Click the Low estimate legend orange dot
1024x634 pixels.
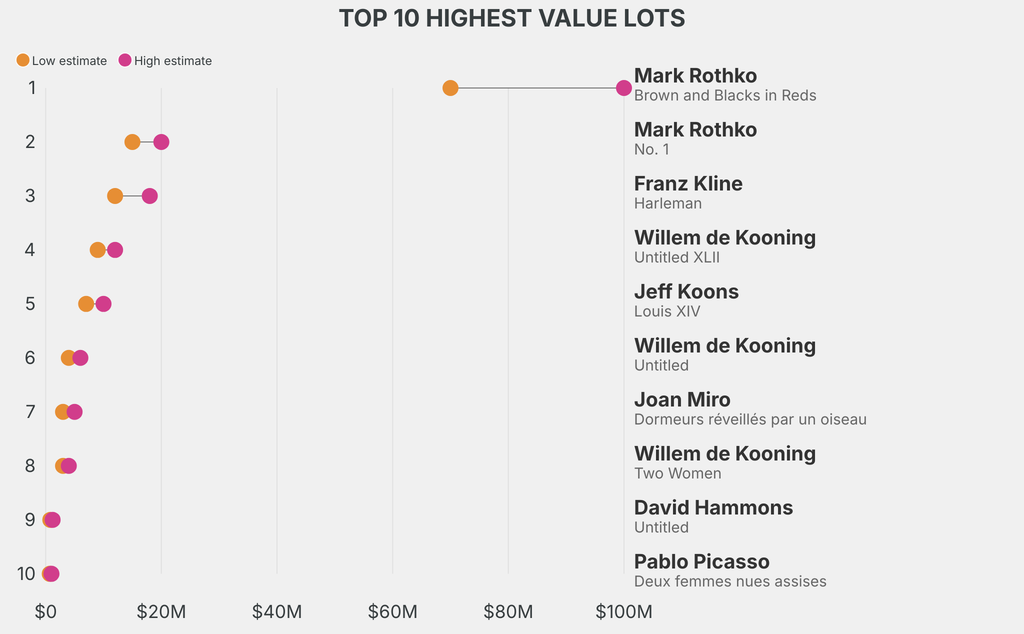tap(23, 61)
